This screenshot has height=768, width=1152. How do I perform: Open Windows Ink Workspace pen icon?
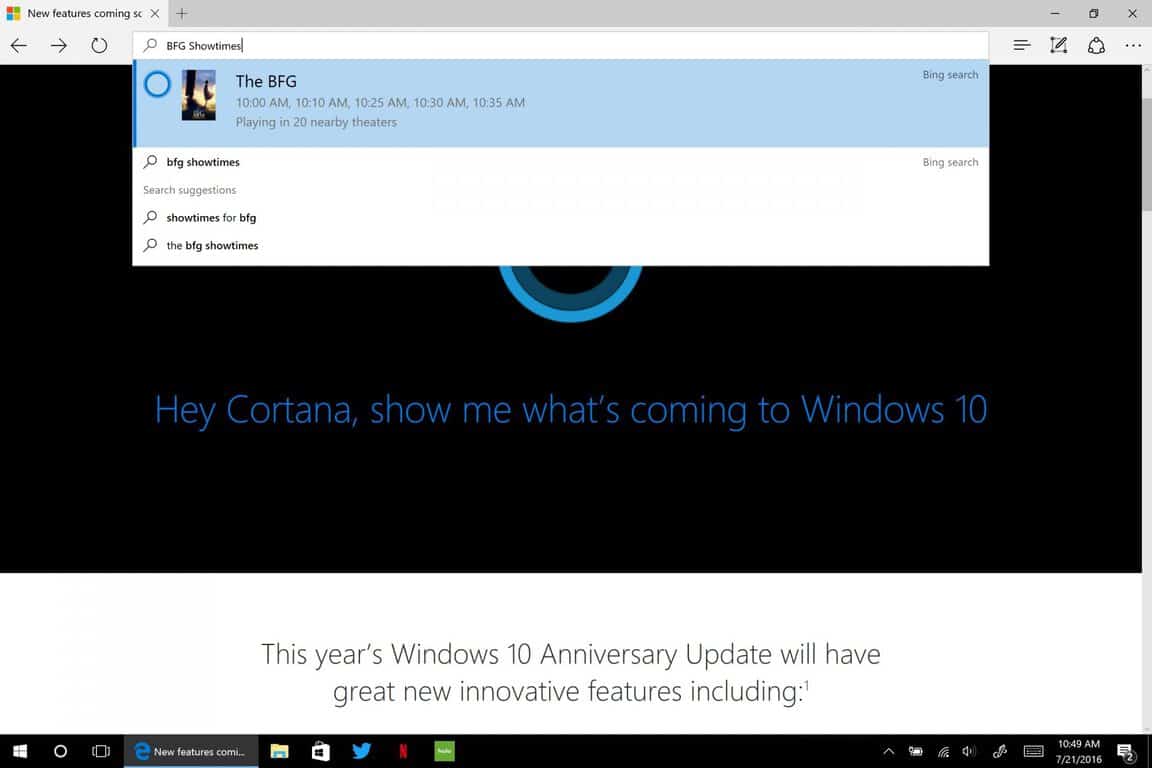click(999, 751)
